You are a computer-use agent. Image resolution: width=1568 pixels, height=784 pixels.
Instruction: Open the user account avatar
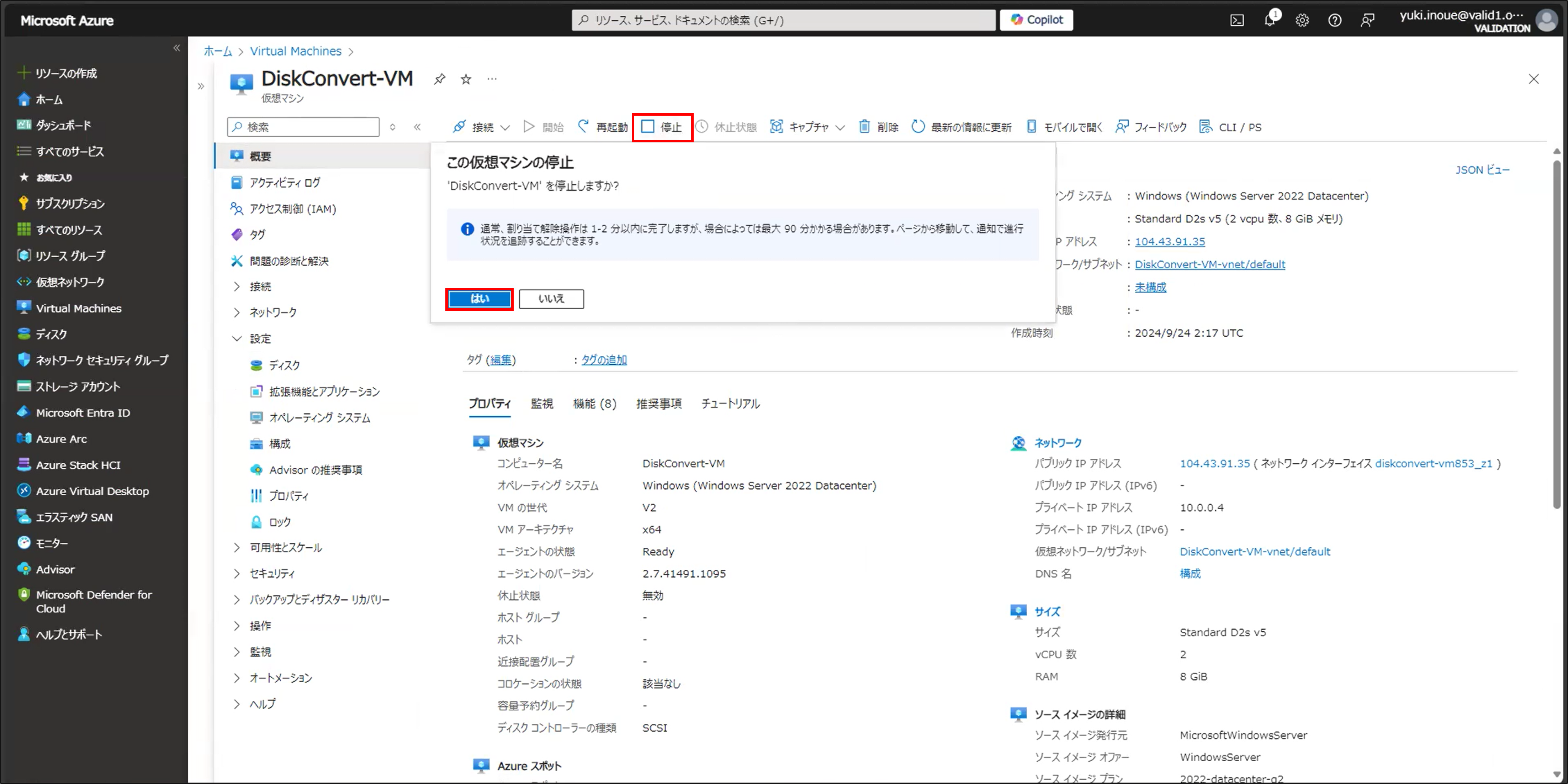click(x=1547, y=20)
